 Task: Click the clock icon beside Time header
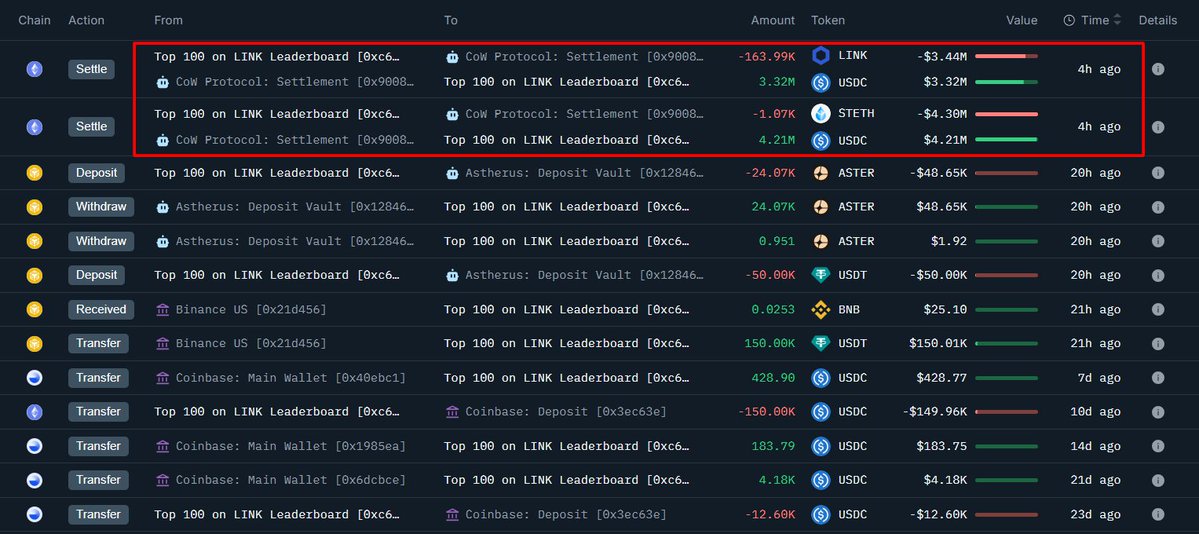click(x=1069, y=21)
